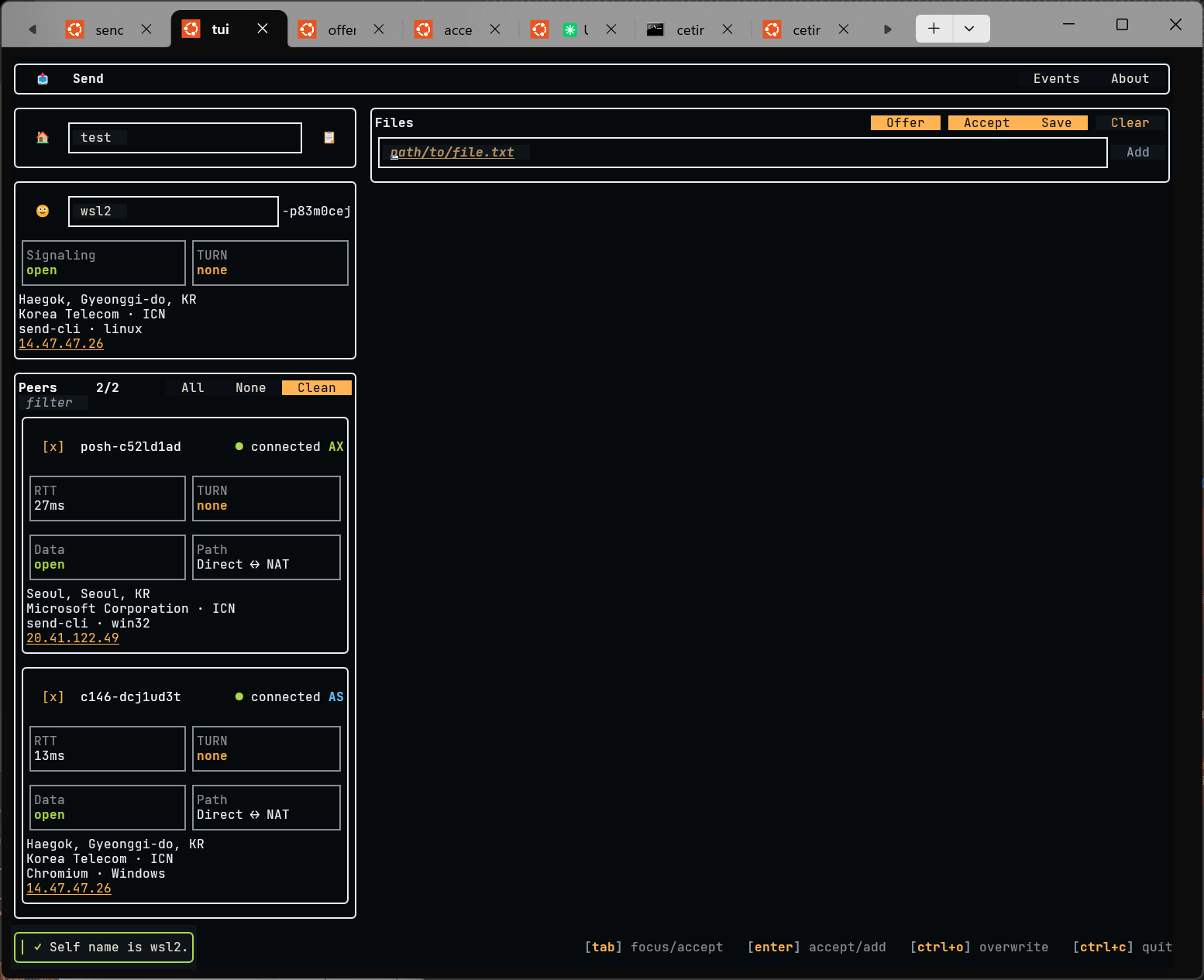Screen dimensions: 1204x980
Task: Click the Signaling open status box
Action: tap(104, 263)
